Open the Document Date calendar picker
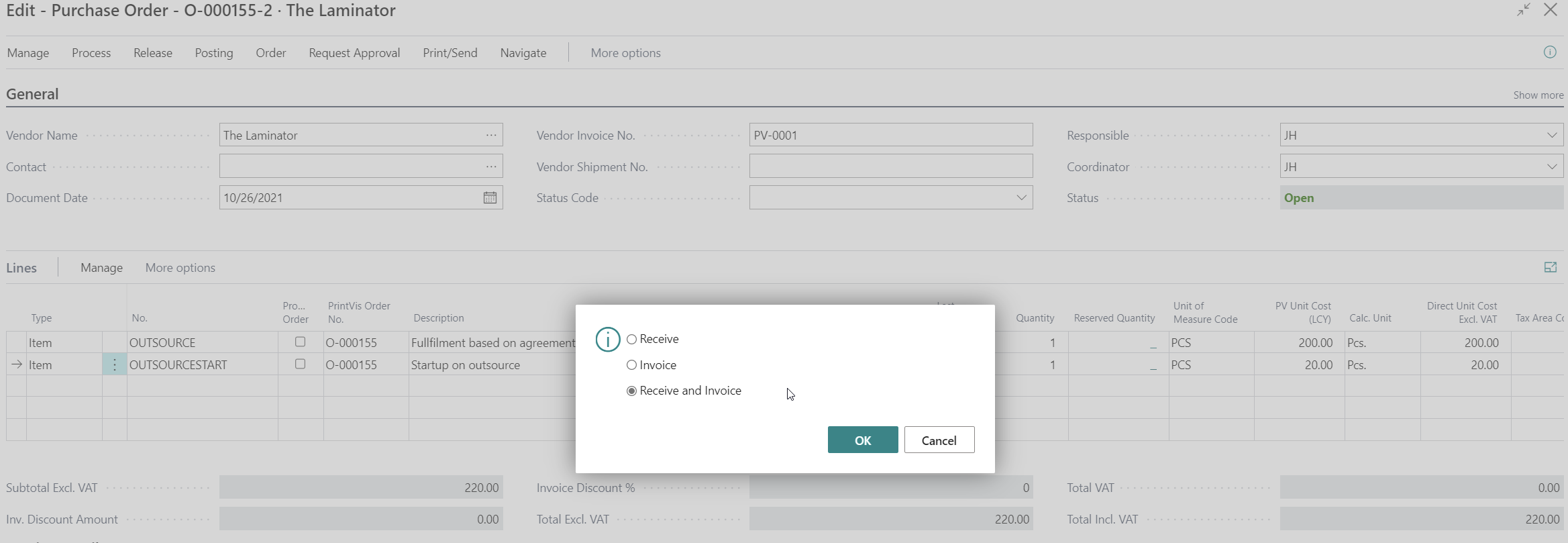Image resolution: width=1568 pixels, height=543 pixels. pos(490,198)
